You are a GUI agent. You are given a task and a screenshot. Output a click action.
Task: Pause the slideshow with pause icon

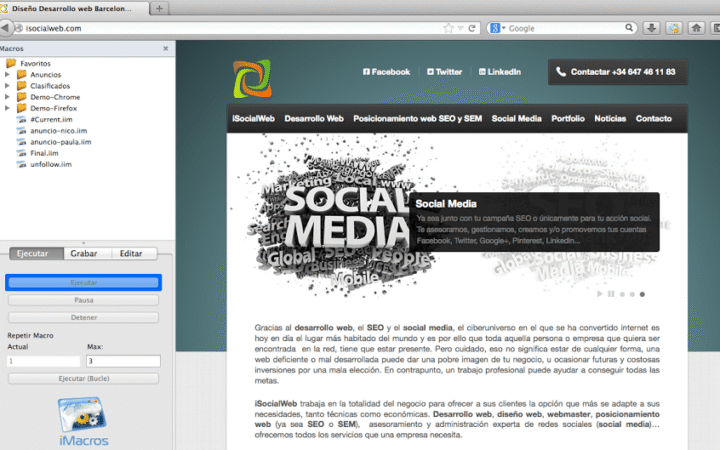pyautogui.click(x=611, y=294)
